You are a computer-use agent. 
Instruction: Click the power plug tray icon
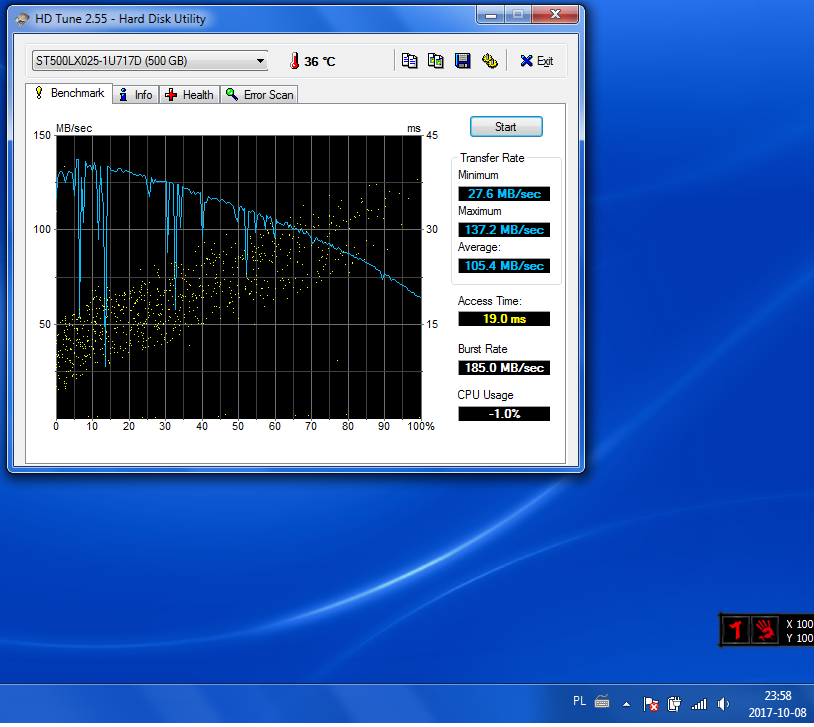(674, 704)
